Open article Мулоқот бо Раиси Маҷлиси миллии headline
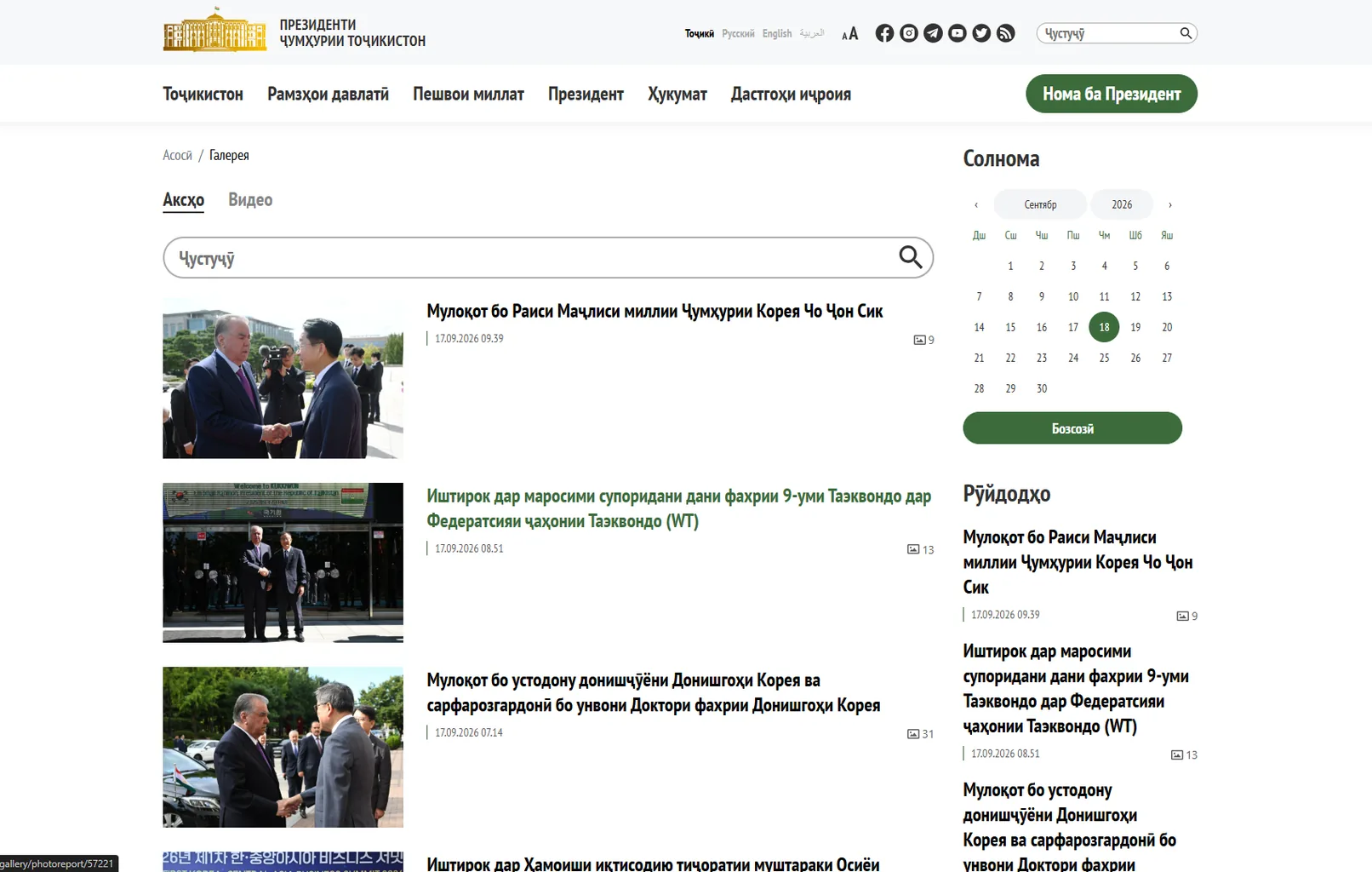Image resolution: width=1372 pixels, height=872 pixels. (655, 312)
